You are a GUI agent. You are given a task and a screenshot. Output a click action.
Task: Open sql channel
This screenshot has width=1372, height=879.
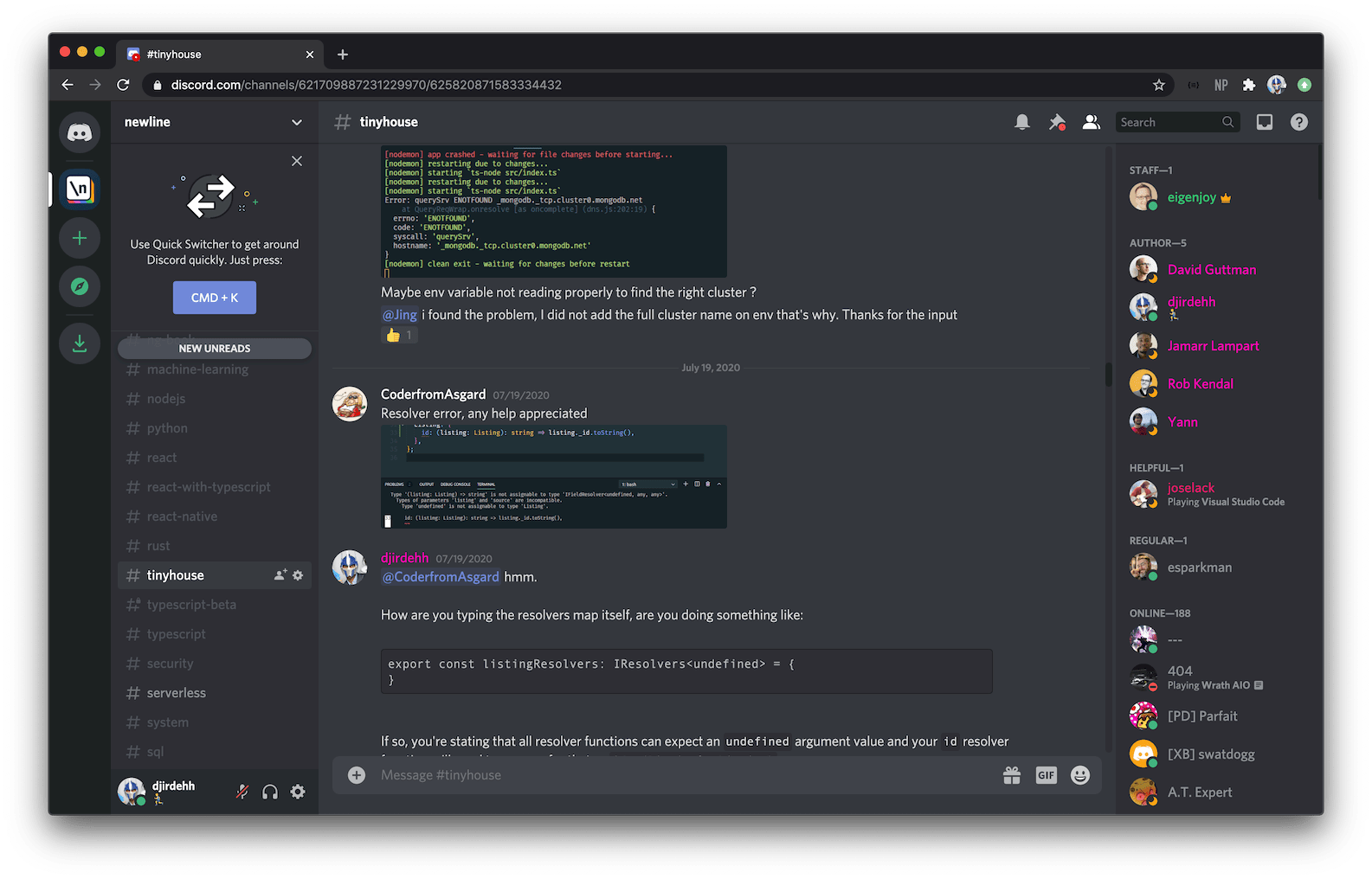[215, 752]
